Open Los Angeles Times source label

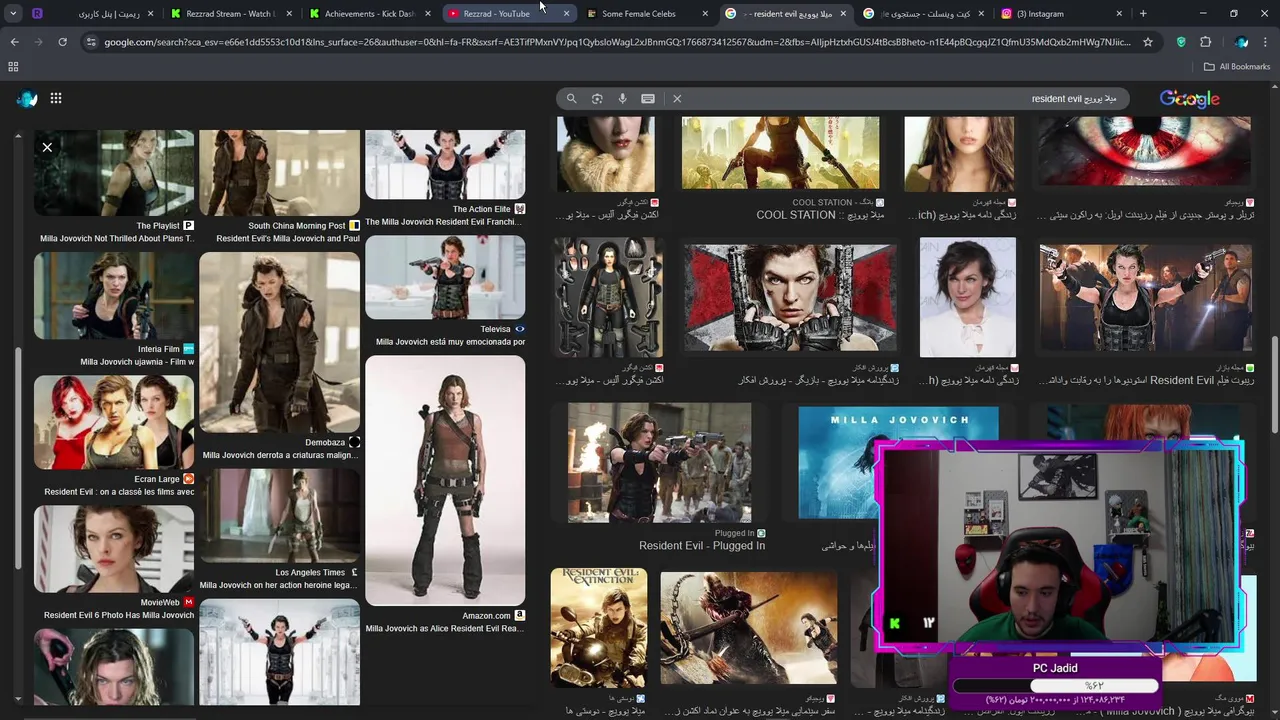[311, 573]
